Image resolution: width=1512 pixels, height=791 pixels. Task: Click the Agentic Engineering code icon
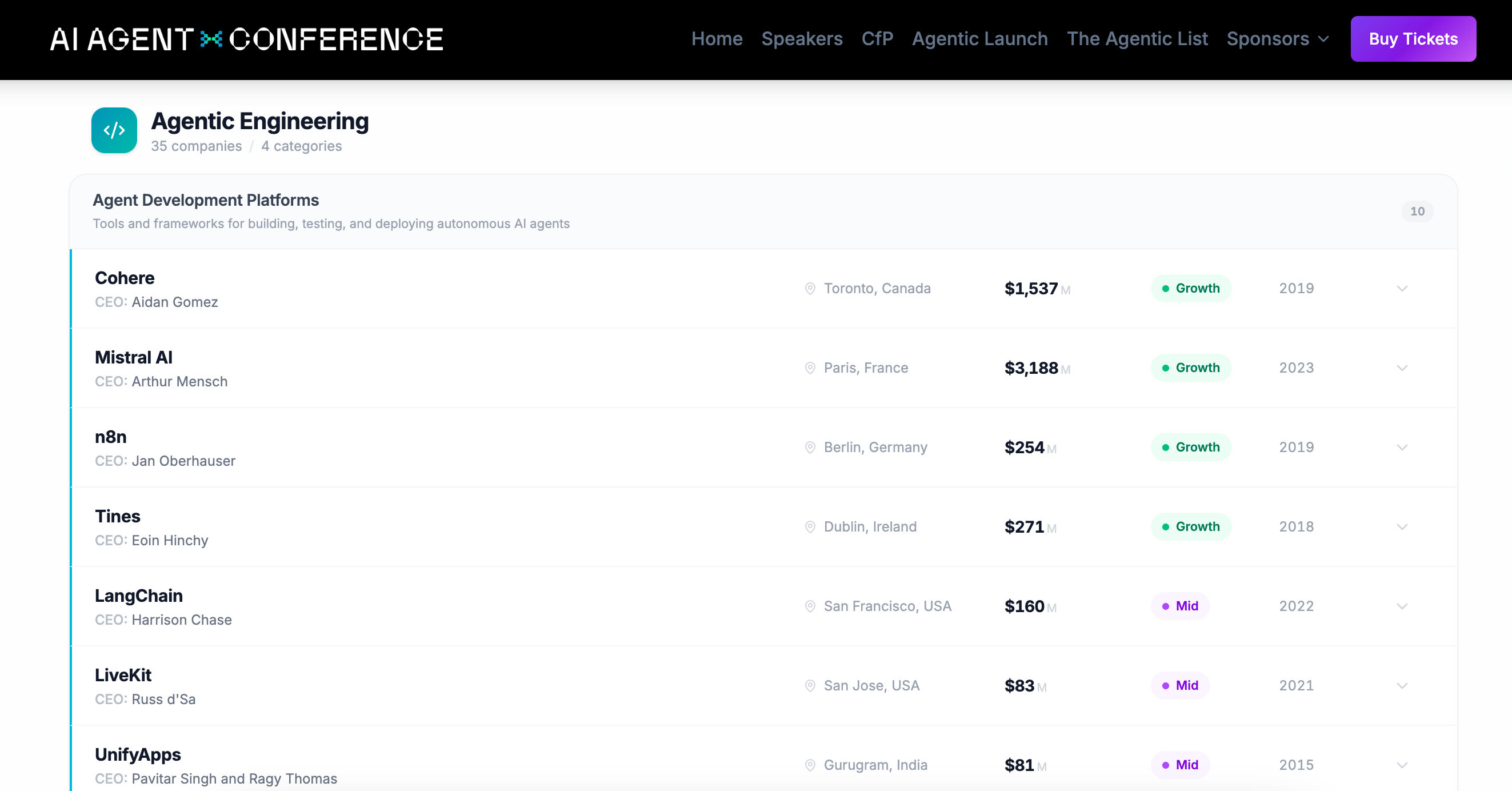114,130
